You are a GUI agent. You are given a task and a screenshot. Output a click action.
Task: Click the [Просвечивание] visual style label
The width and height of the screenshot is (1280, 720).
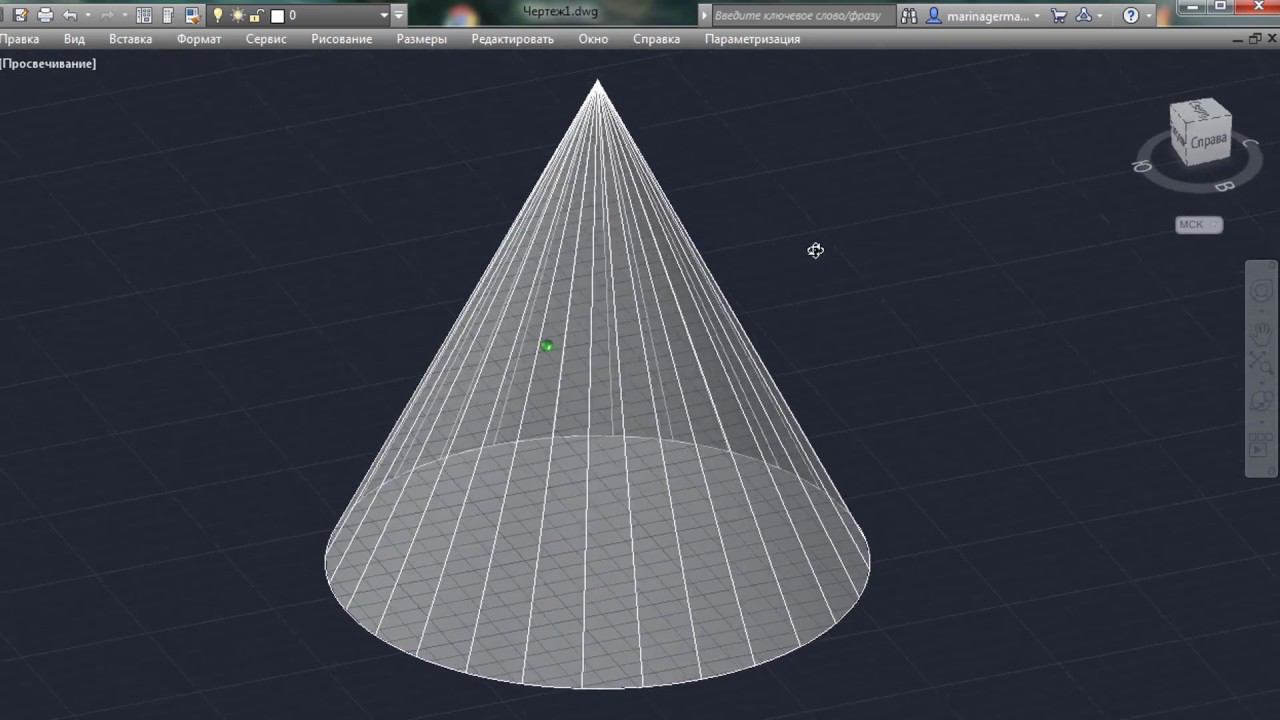tap(48, 63)
